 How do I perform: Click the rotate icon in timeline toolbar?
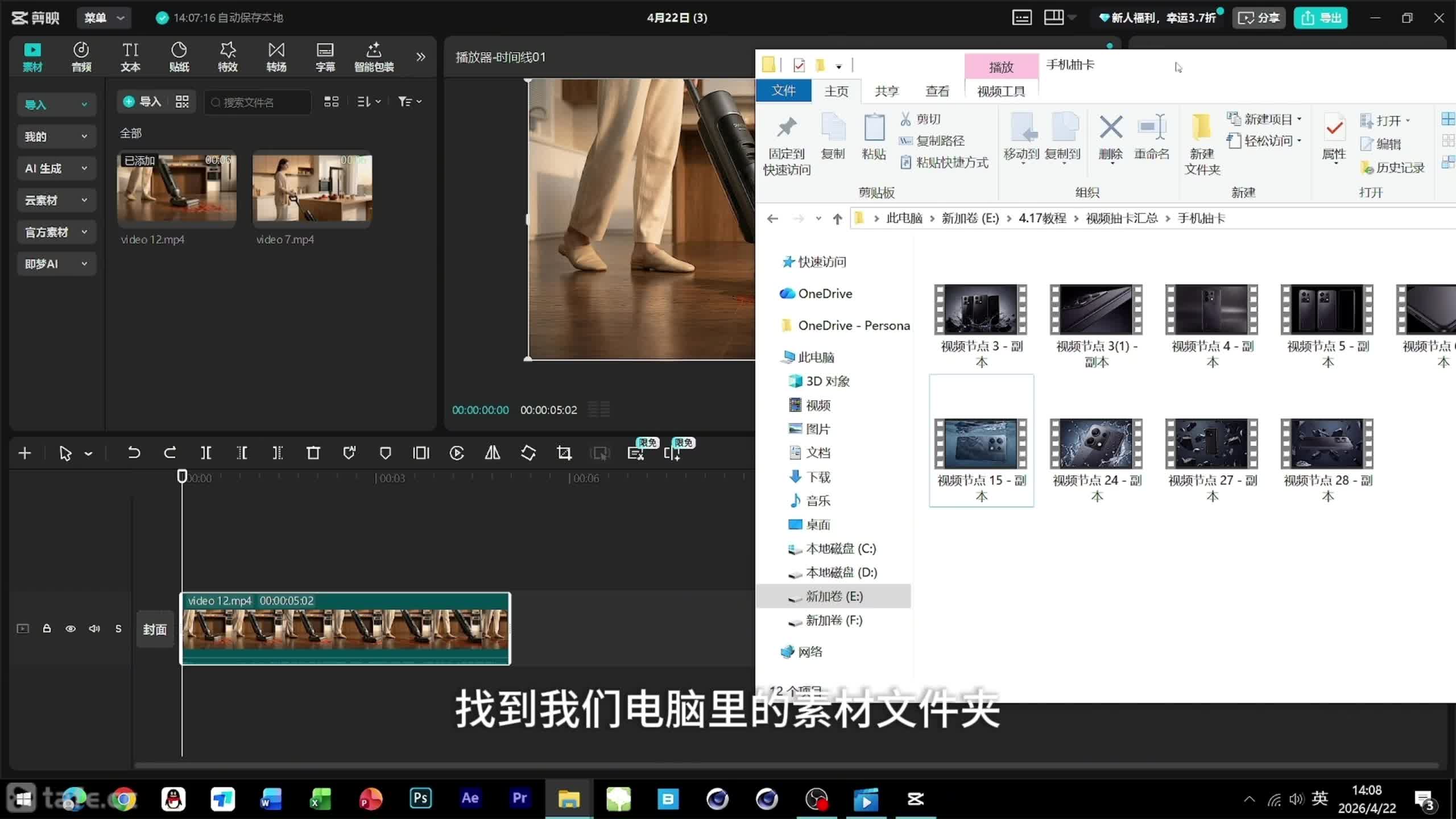(528, 453)
